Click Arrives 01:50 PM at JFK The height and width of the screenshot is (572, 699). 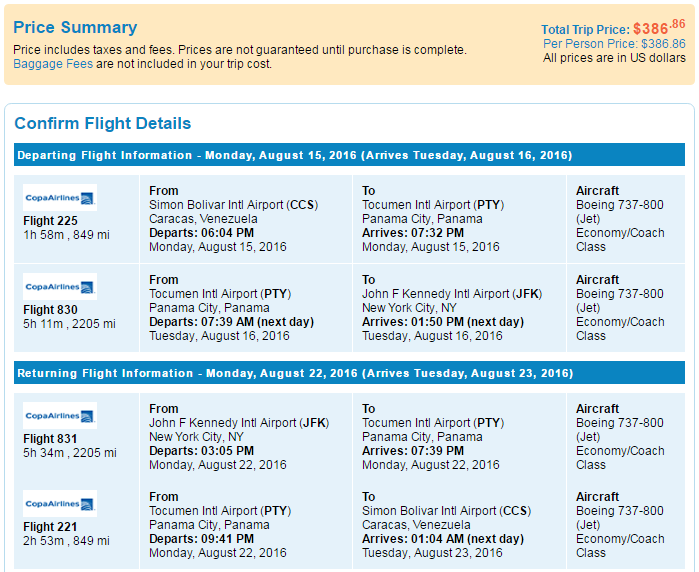443,322
